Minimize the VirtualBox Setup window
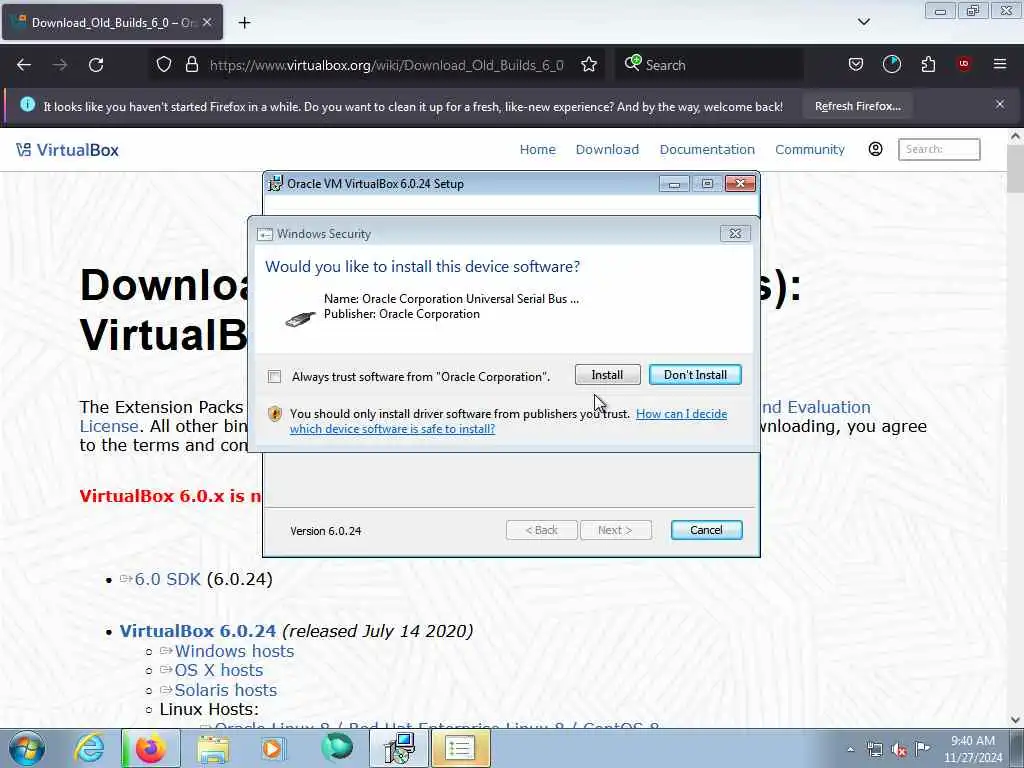The width and height of the screenshot is (1024, 768). click(674, 184)
